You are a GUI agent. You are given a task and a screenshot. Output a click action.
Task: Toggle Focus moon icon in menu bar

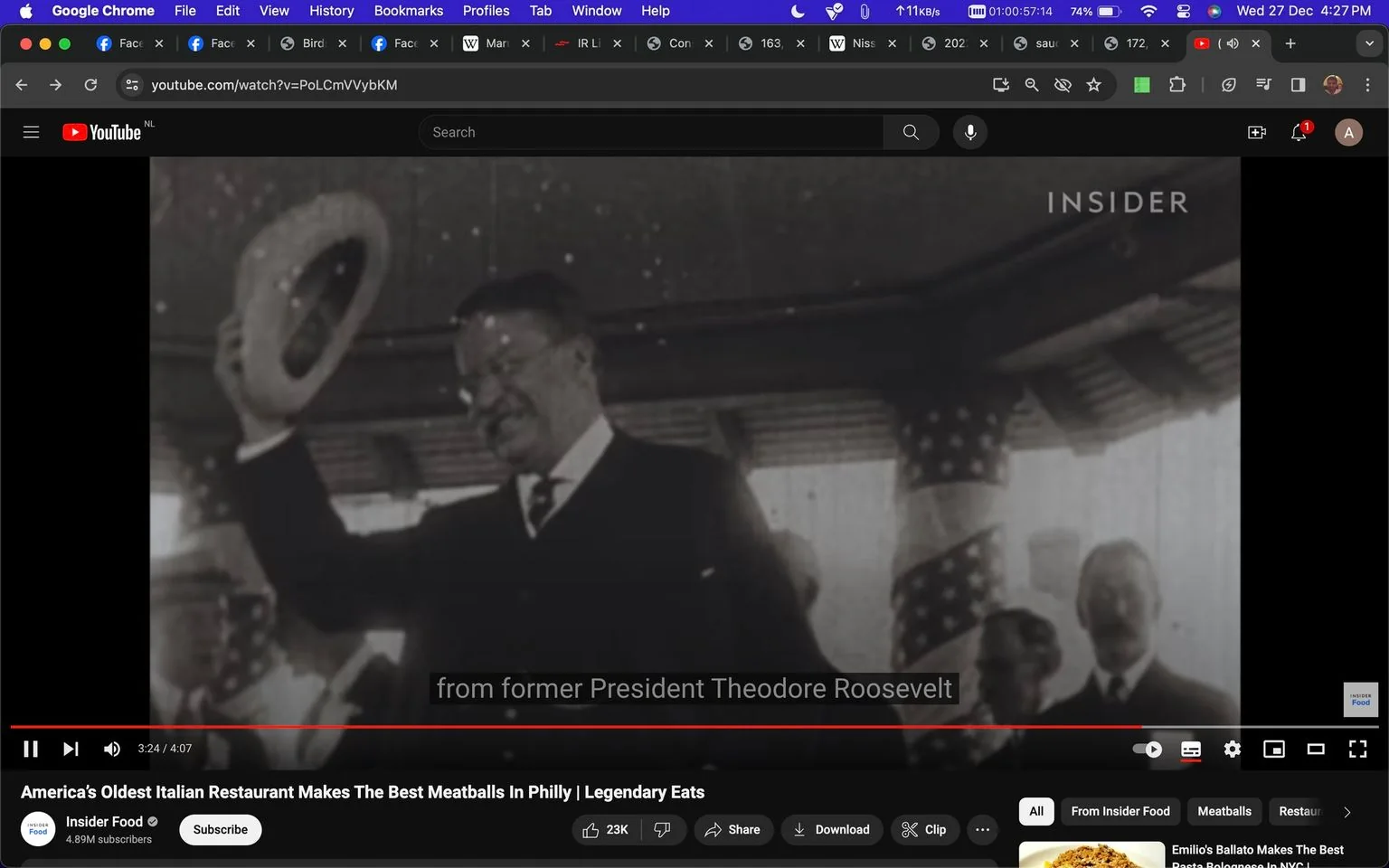[798, 11]
